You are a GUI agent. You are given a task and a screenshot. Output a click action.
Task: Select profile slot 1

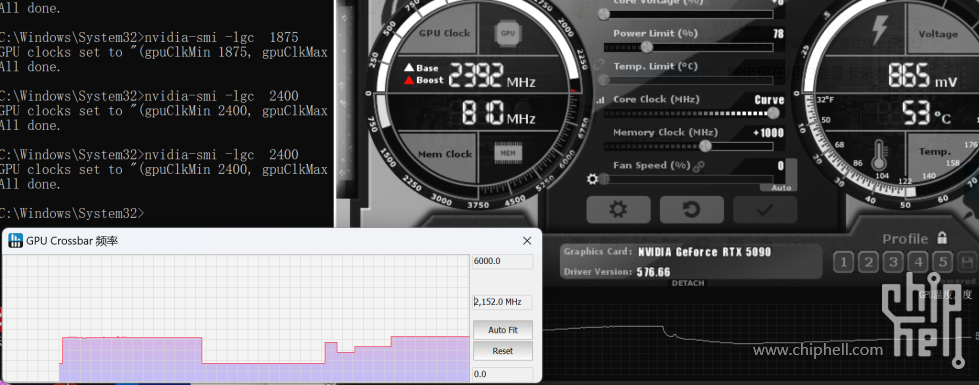click(844, 262)
